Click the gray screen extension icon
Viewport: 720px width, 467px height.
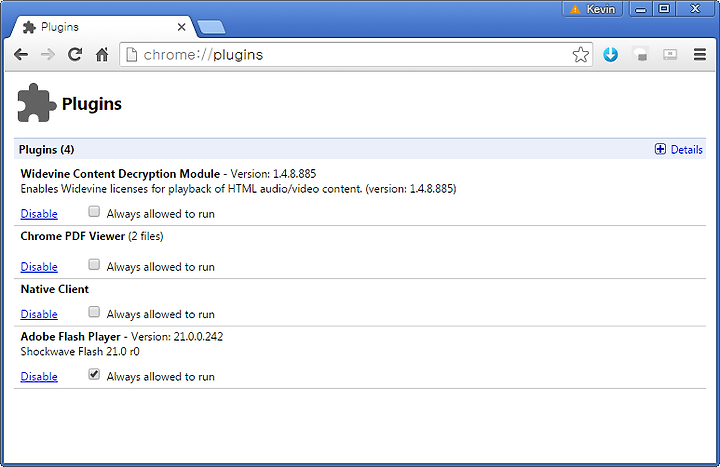tap(670, 55)
